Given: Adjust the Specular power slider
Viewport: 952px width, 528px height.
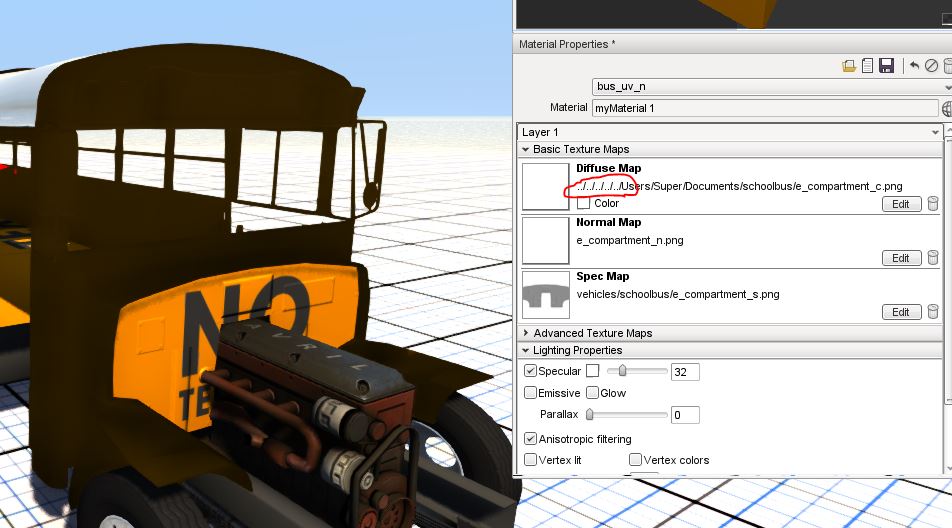Looking at the screenshot, I should pos(637,371).
